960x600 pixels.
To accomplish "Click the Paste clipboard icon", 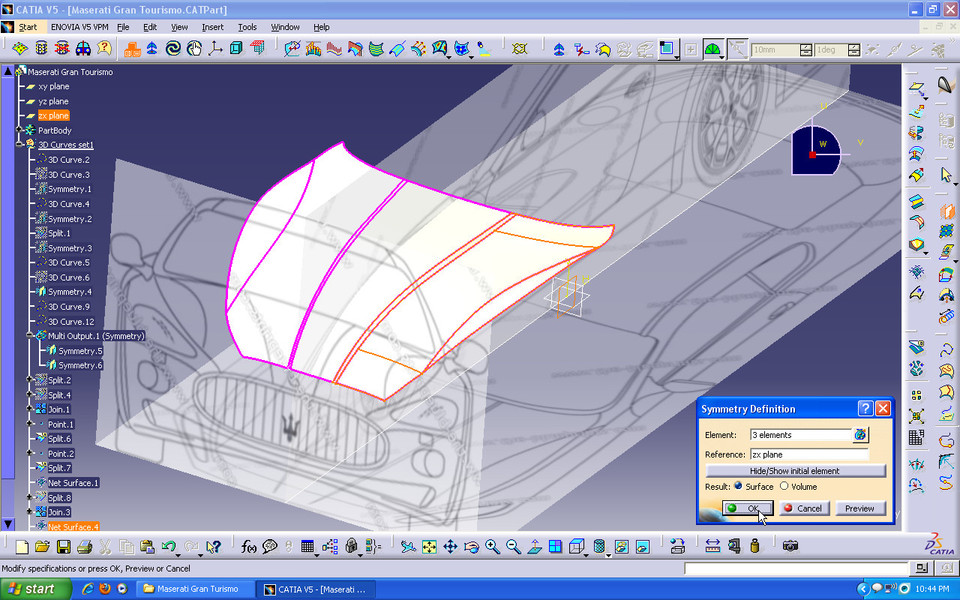I will click(x=147, y=547).
